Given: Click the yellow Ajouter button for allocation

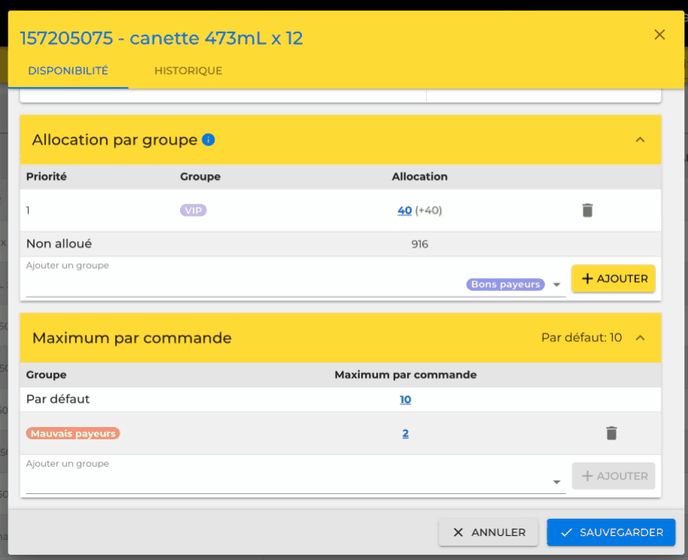Looking at the screenshot, I should [x=613, y=278].
